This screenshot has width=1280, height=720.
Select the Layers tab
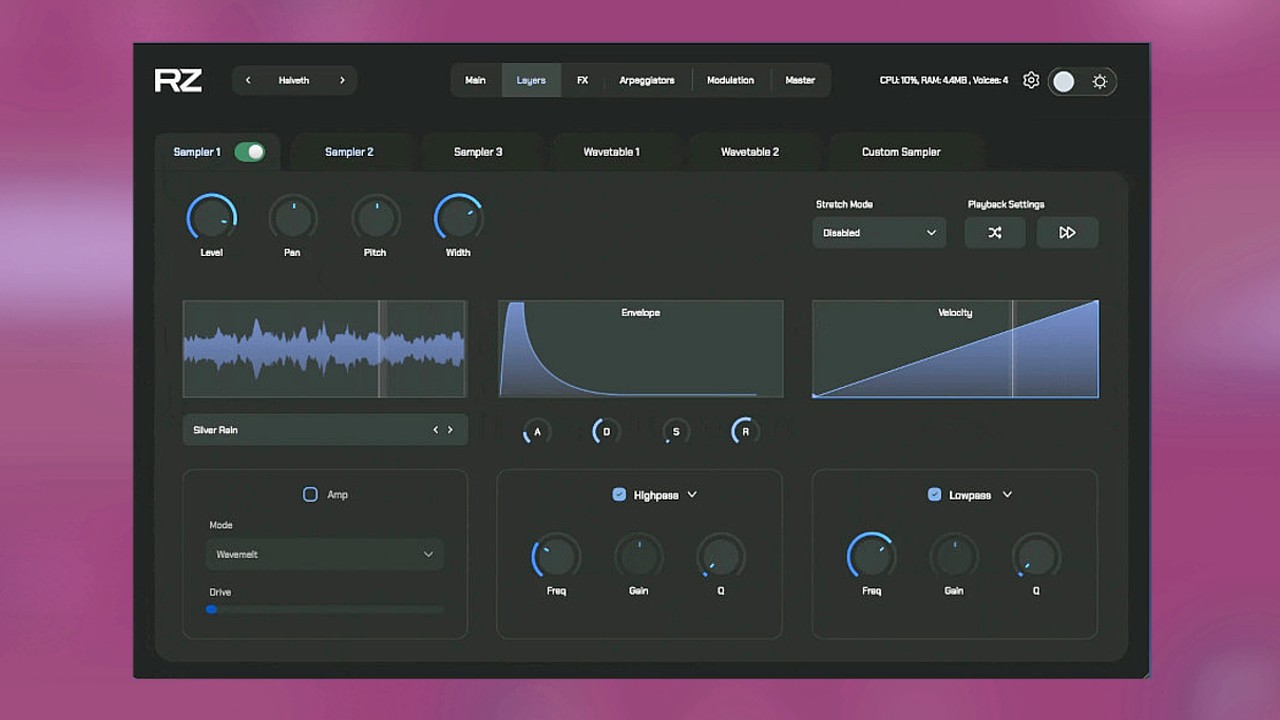[531, 80]
